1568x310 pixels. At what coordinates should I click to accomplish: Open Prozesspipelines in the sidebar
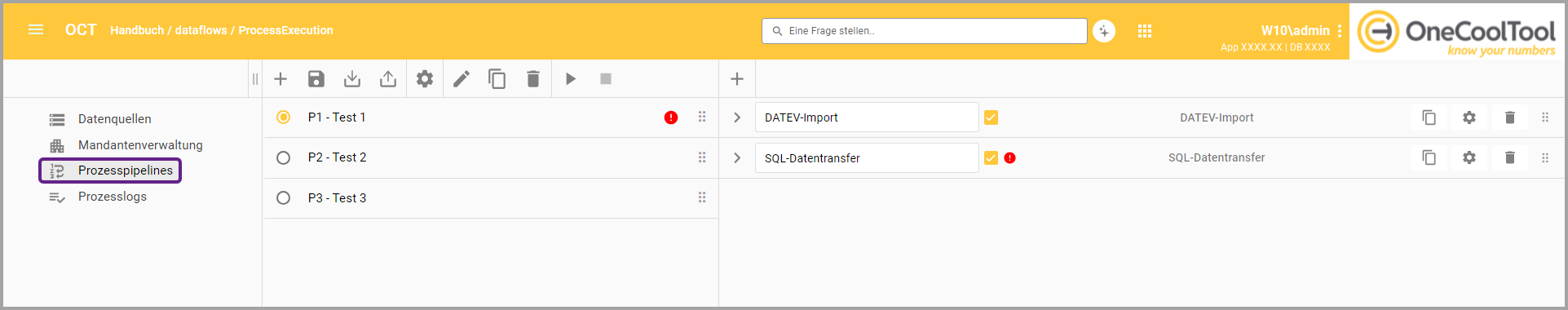click(x=110, y=170)
